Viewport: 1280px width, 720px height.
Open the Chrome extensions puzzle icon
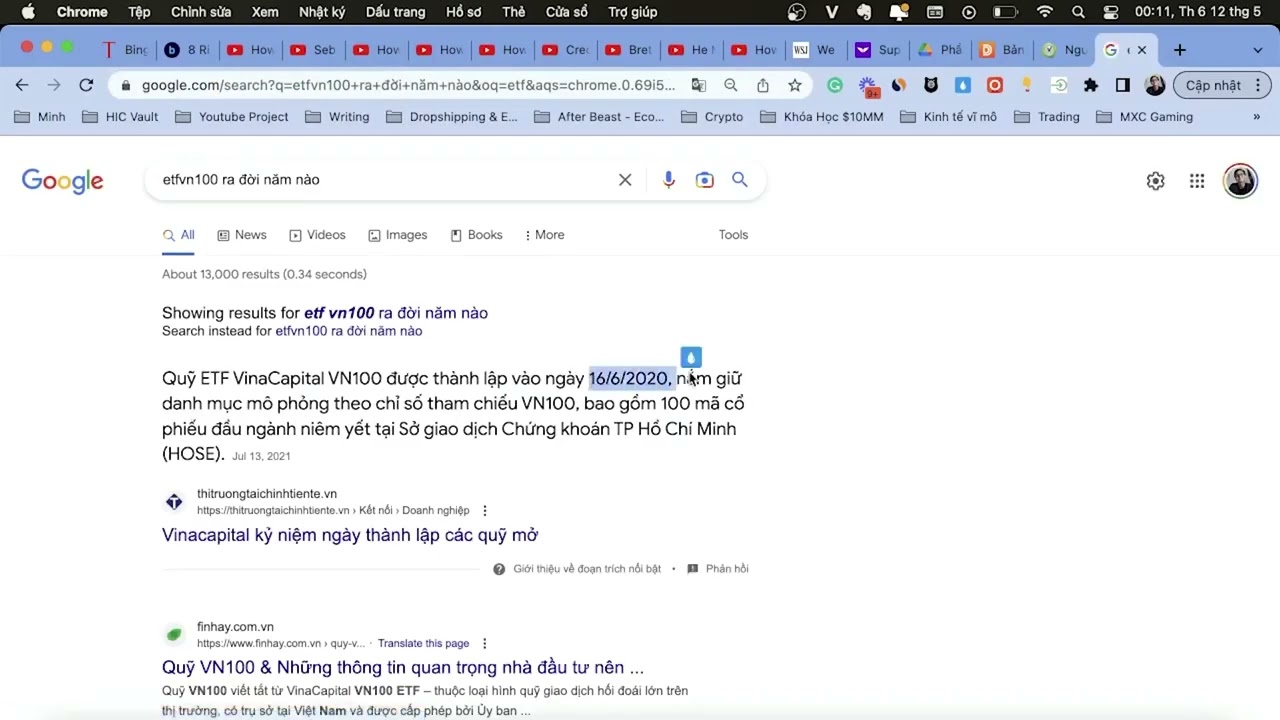1091,85
